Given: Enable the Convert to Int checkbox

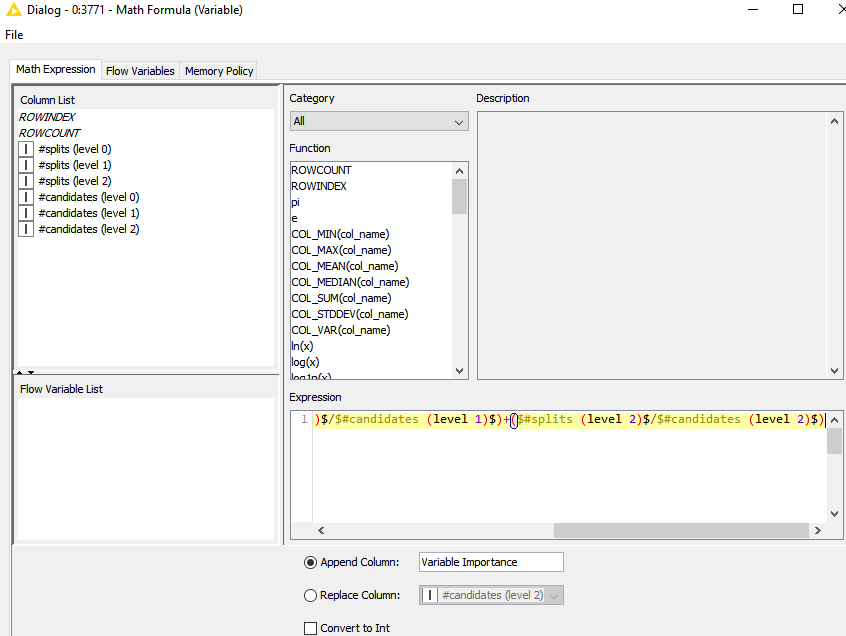Looking at the screenshot, I should [310, 628].
